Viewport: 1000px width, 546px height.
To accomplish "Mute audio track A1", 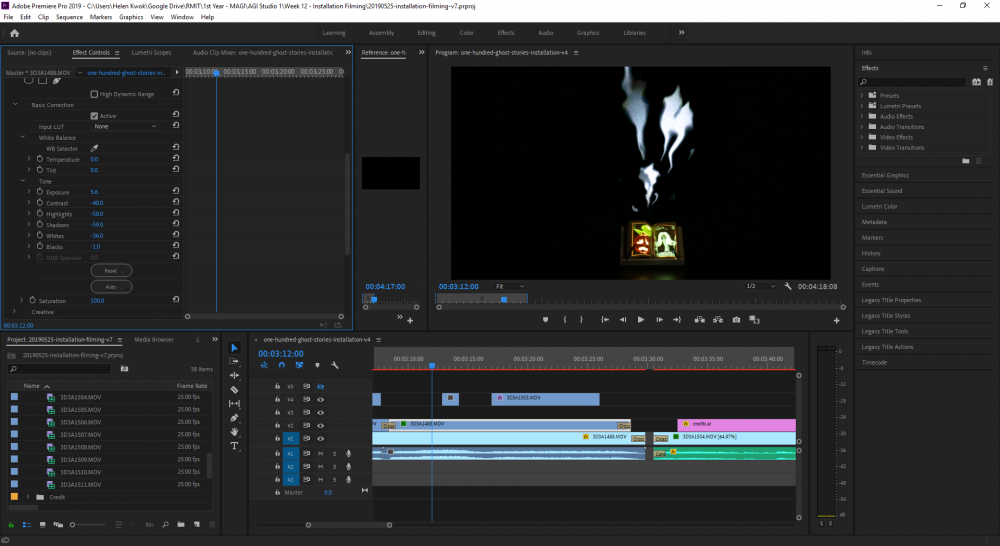I will [x=320, y=454].
